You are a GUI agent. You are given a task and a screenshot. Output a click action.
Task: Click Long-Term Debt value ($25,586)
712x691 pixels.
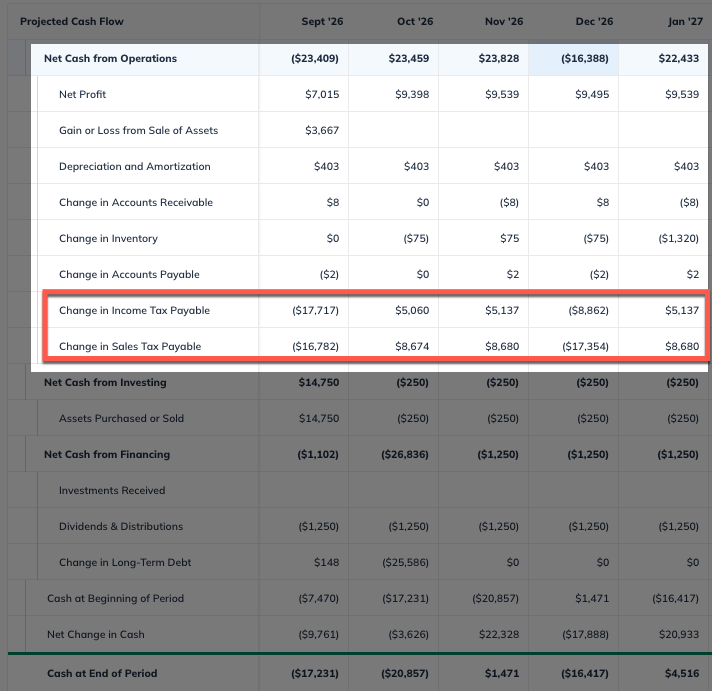tap(405, 563)
